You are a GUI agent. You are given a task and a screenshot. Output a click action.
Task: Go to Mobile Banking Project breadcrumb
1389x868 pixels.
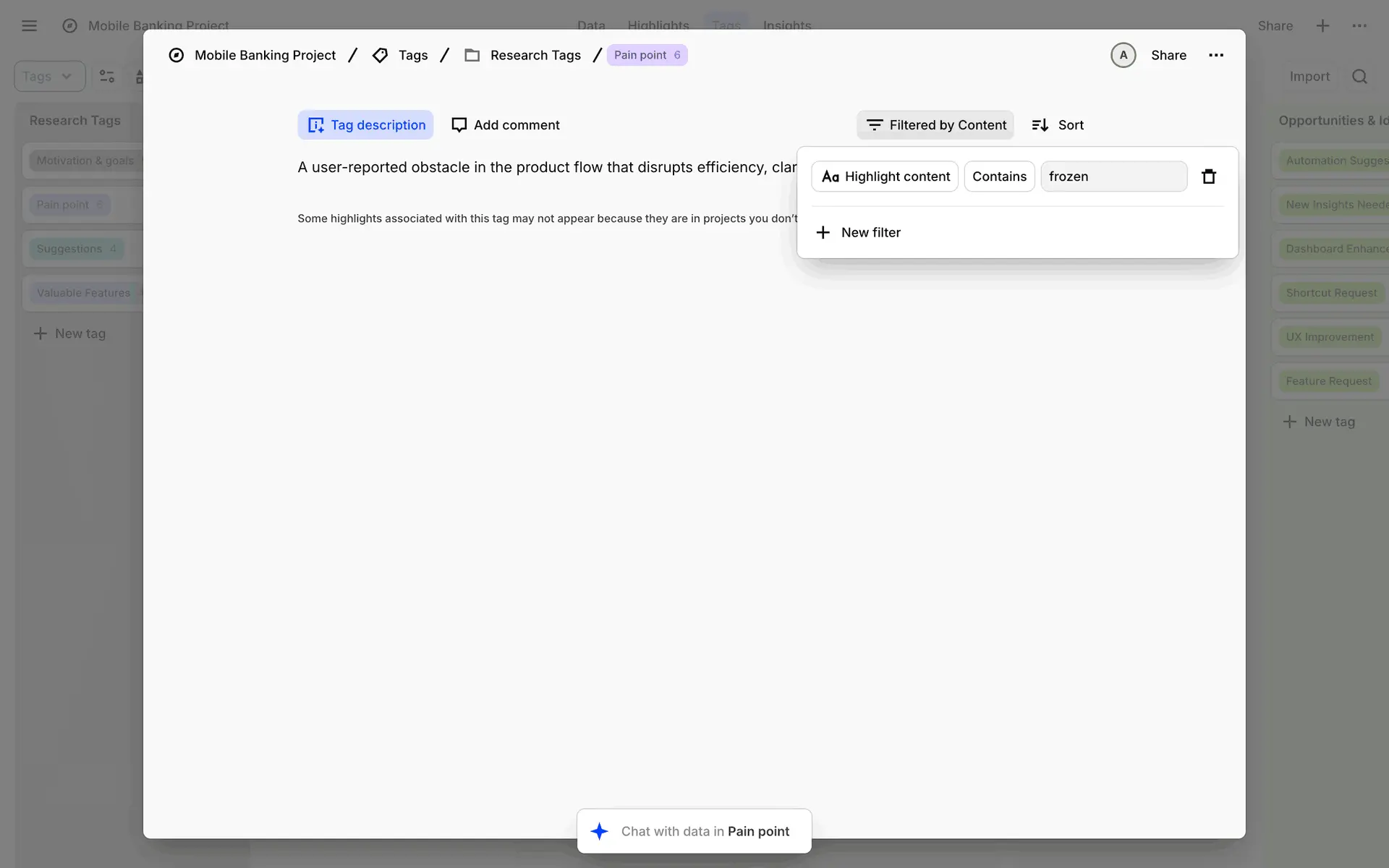(x=265, y=56)
